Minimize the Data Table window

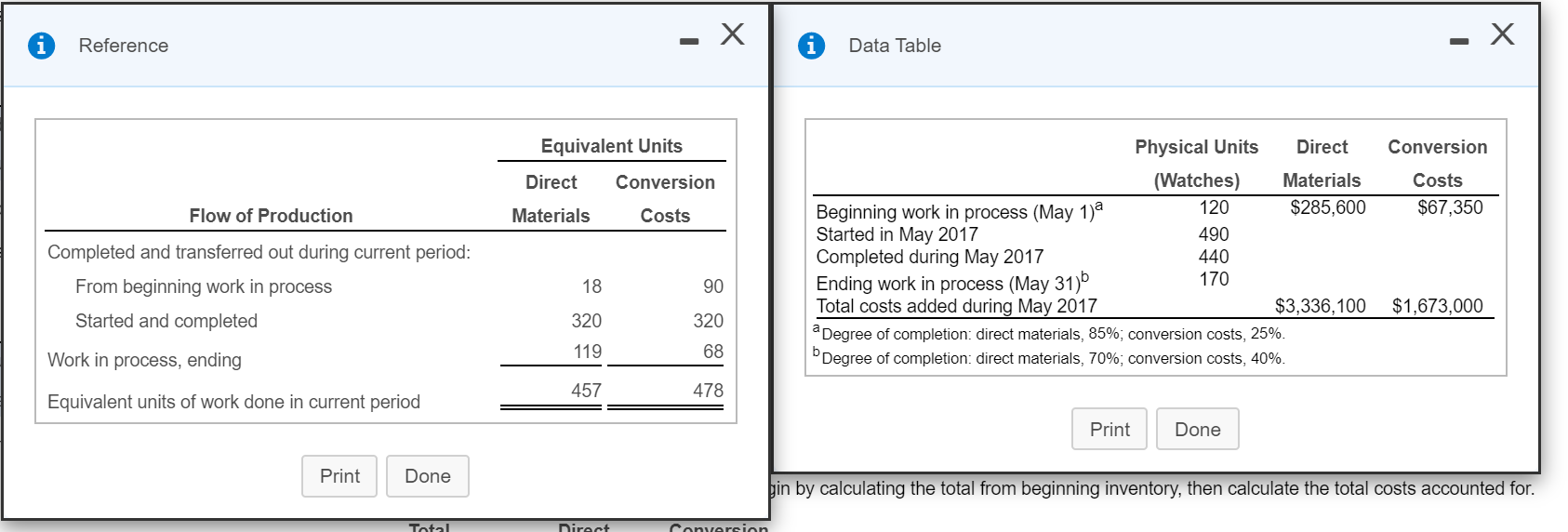pos(1459,42)
